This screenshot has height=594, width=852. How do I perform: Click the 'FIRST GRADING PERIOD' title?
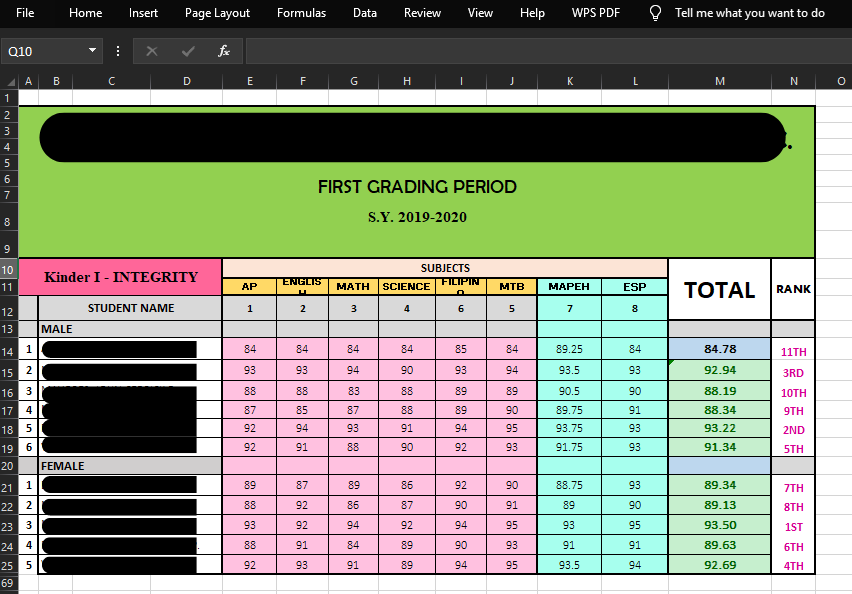[417, 187]
